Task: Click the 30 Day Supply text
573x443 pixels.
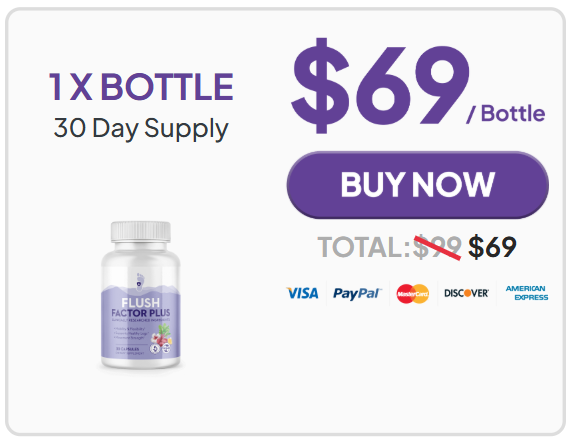Action: click(141, 129)
